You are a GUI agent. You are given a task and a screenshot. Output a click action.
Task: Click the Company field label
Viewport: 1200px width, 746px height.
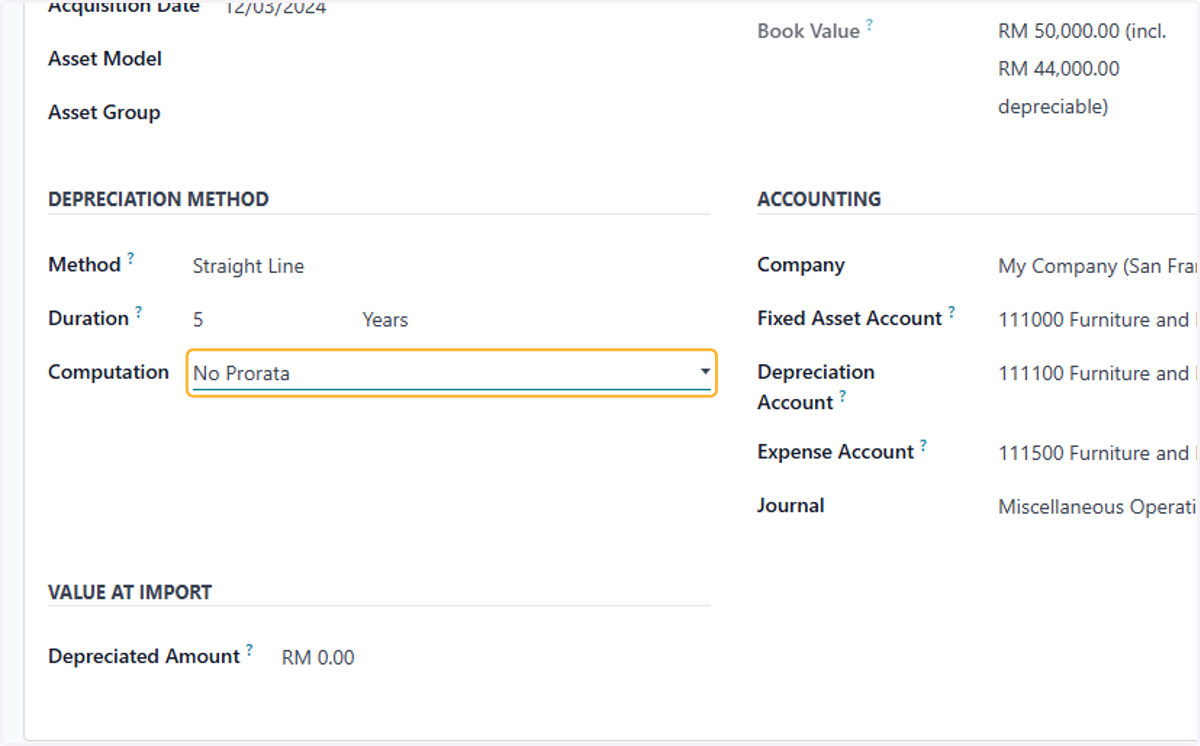coord(801,265)
